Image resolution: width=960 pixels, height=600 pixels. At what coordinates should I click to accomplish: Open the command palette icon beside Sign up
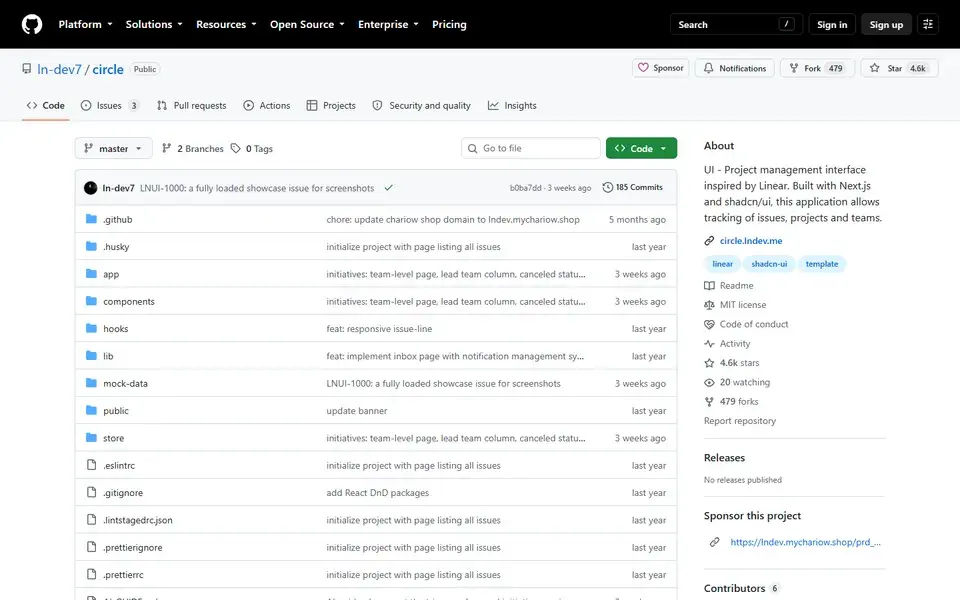[x=928, y=24]
